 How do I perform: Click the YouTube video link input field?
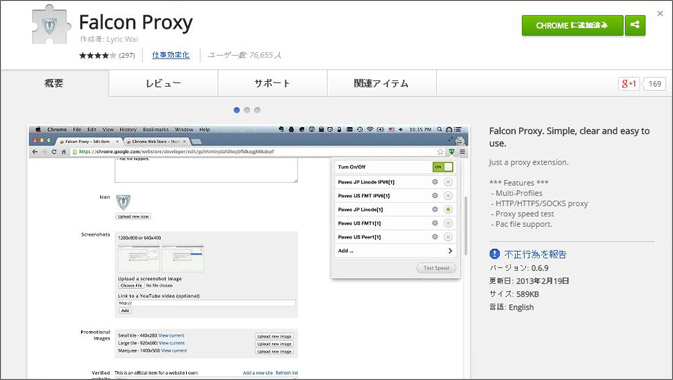click(x=207, y=303)
